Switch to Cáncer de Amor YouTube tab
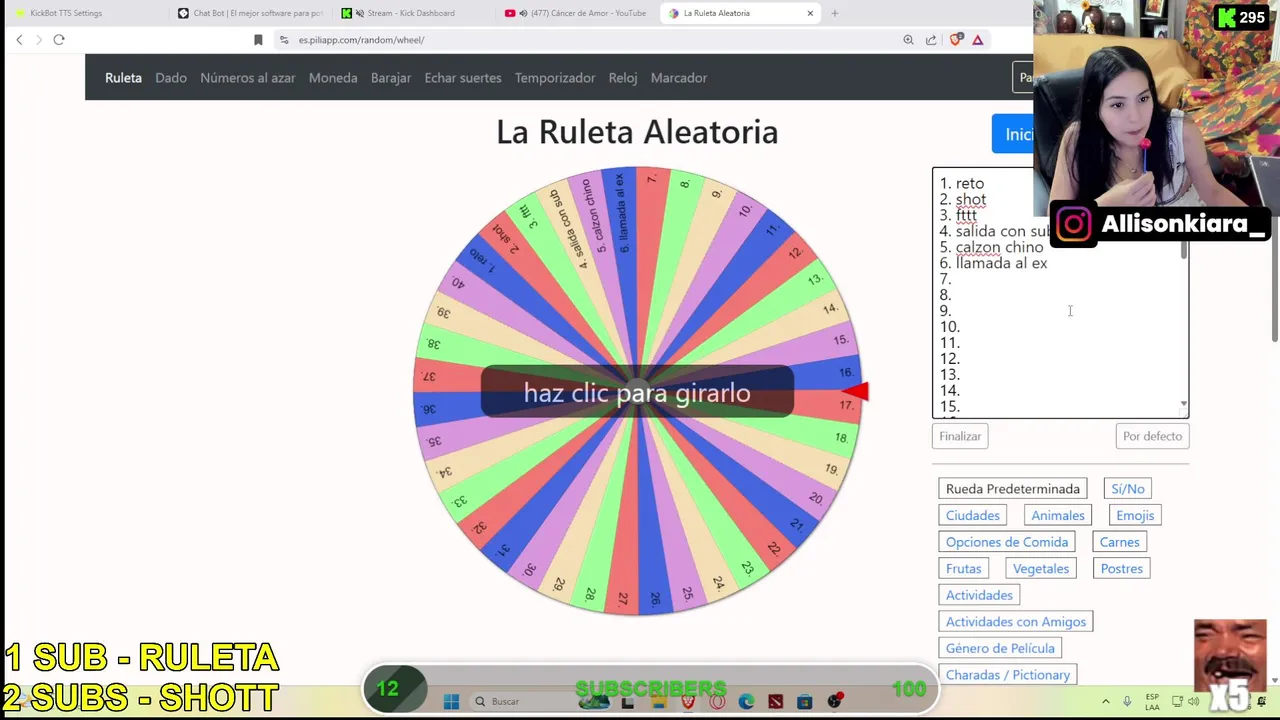This screenshot has width=1280, height=720. click(575, 13)
